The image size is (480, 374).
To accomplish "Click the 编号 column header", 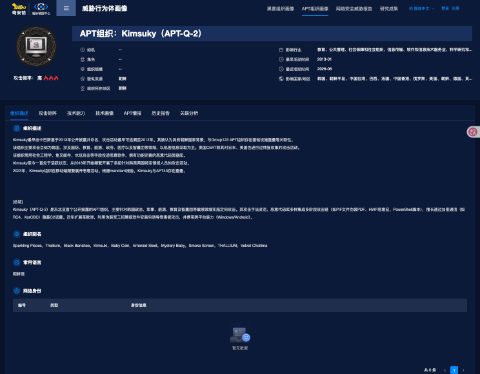I will coord(22,305).
